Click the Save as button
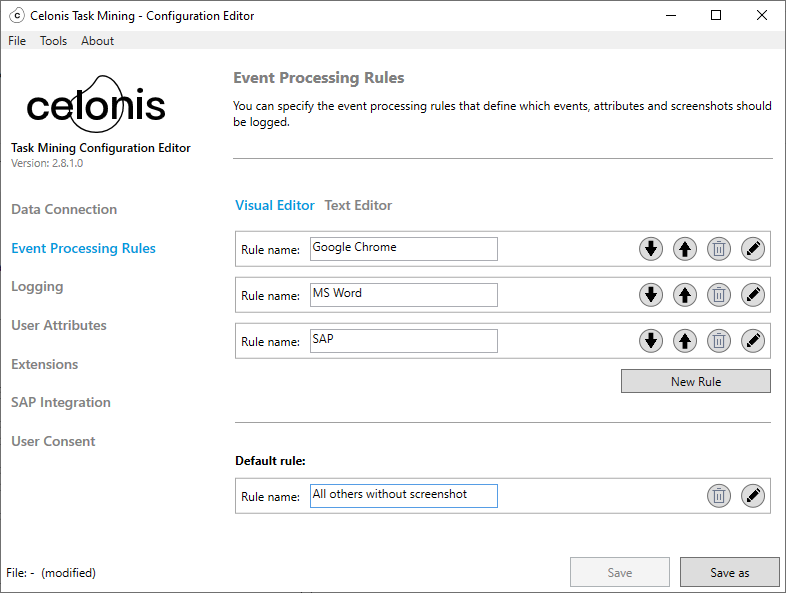Image resolution: width=786 pixels, height=593 pixels. pyautogui.click(x=729, y=572)
